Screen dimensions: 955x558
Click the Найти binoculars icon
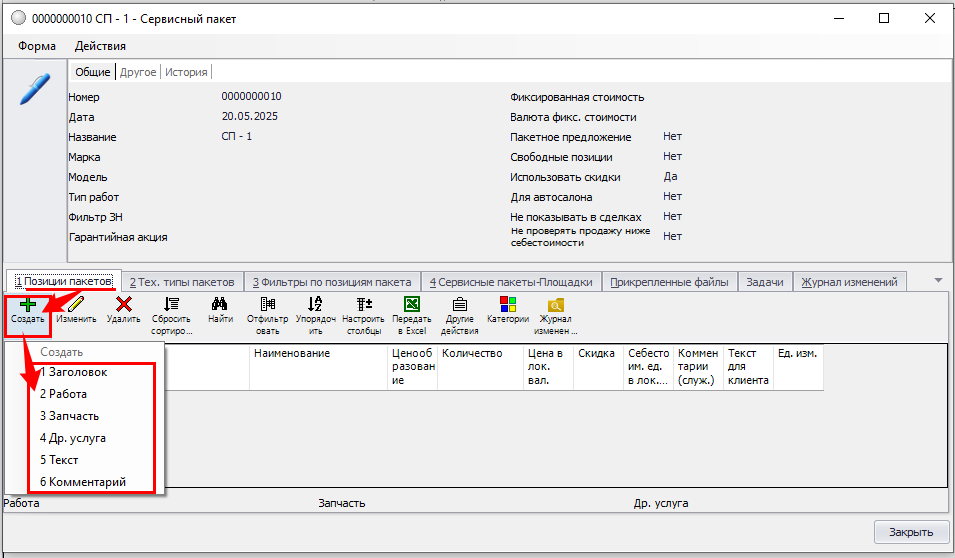(x=220, y=305)
